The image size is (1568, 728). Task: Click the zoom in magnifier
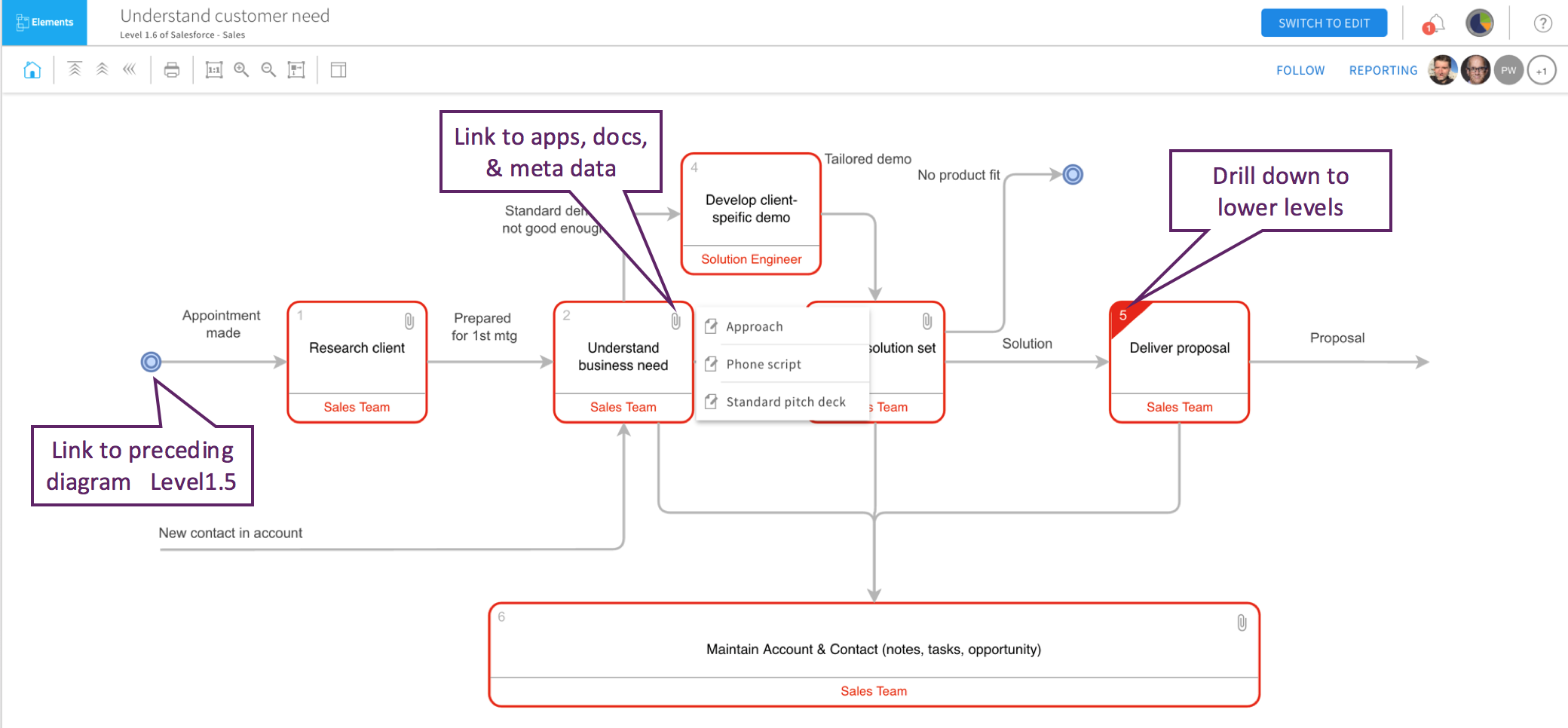241,70
